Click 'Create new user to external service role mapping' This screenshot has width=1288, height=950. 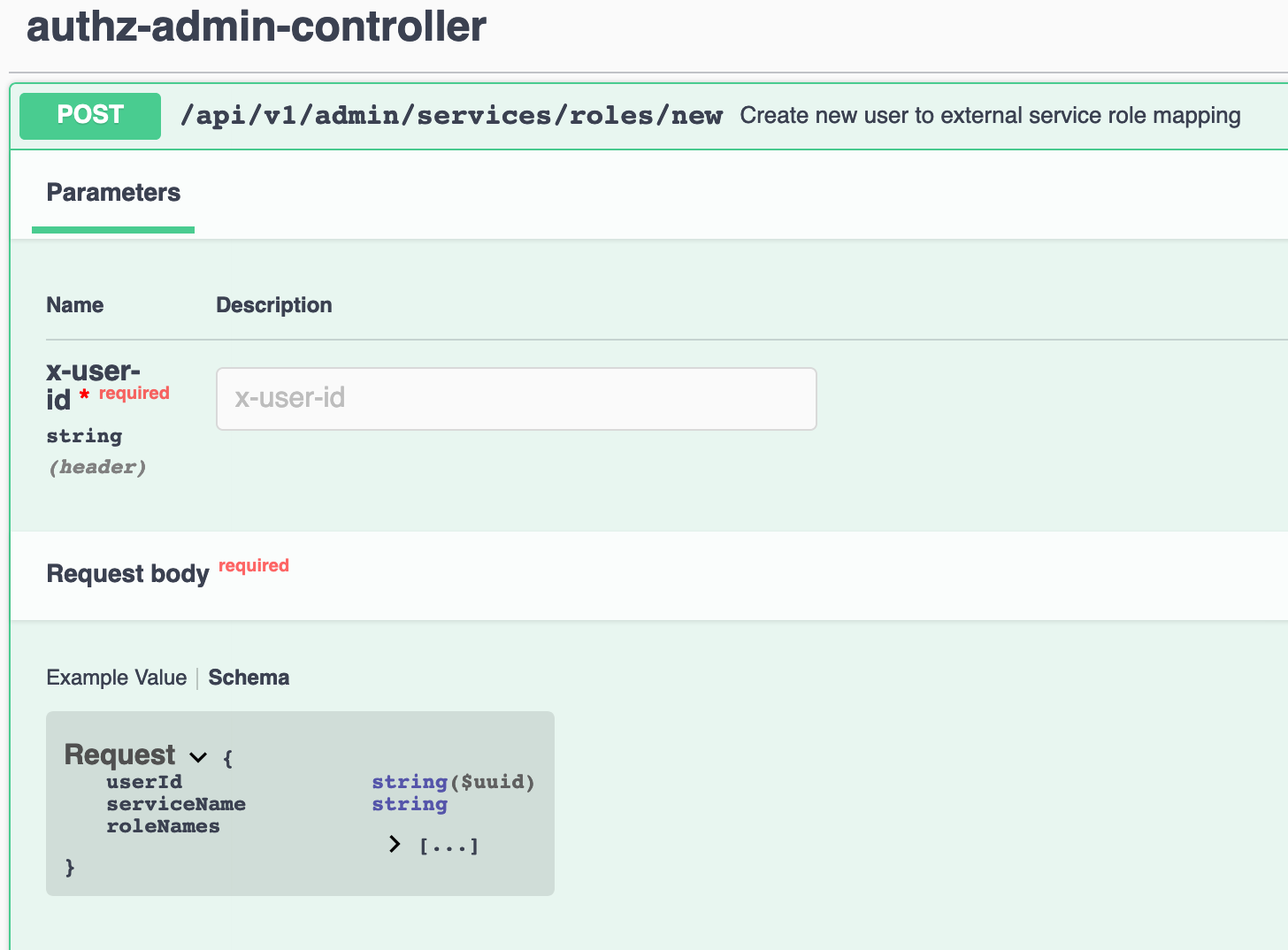[x=990, y=116]
